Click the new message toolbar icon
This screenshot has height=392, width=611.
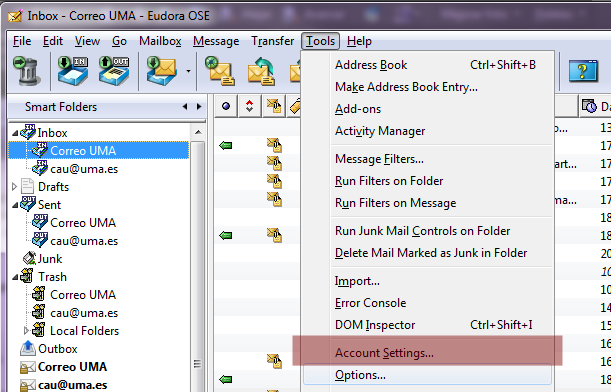pyautogui.click(x=220, y=71)
